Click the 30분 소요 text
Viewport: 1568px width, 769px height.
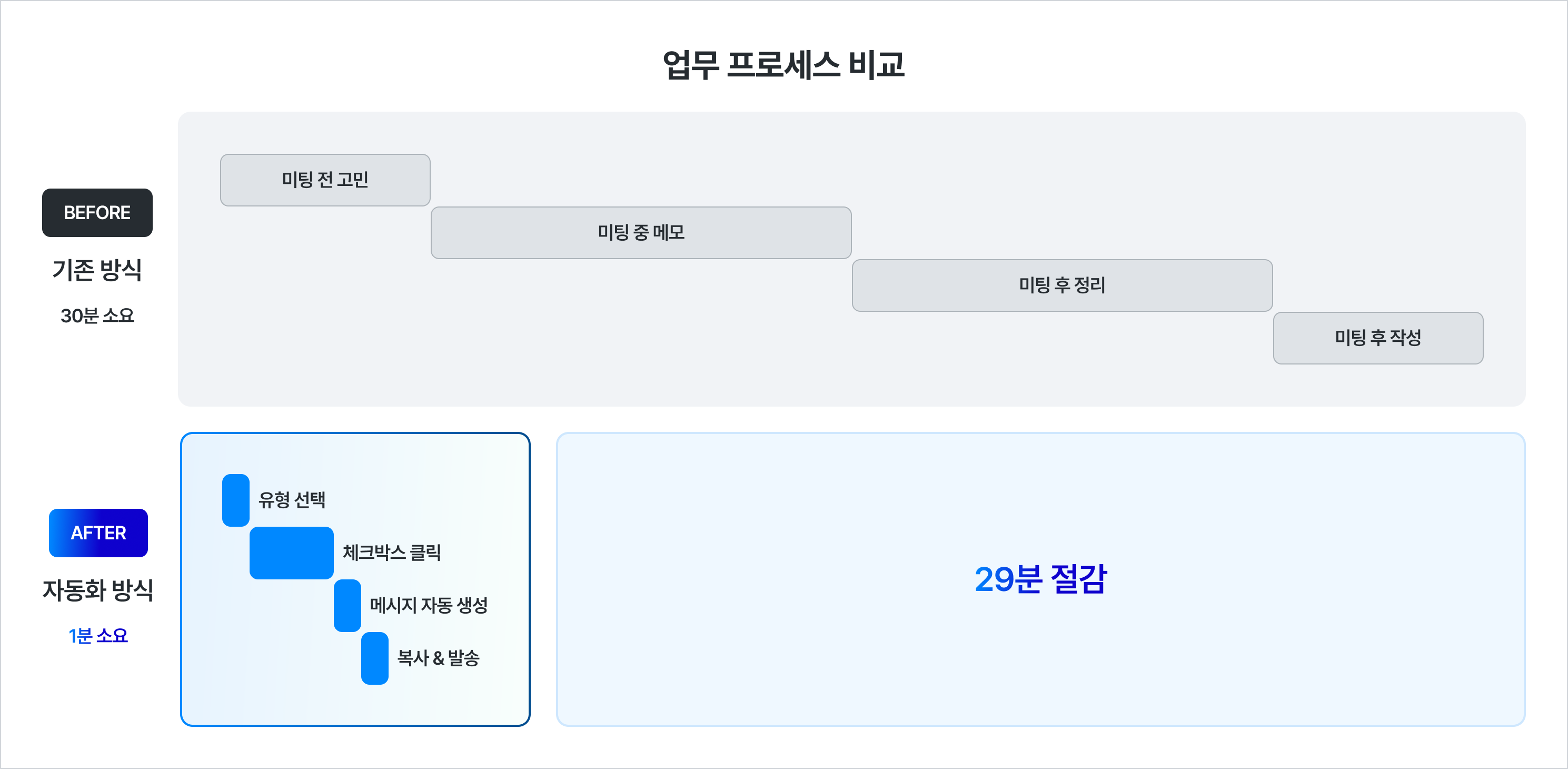pyautogui.click(x=97, y=316)
